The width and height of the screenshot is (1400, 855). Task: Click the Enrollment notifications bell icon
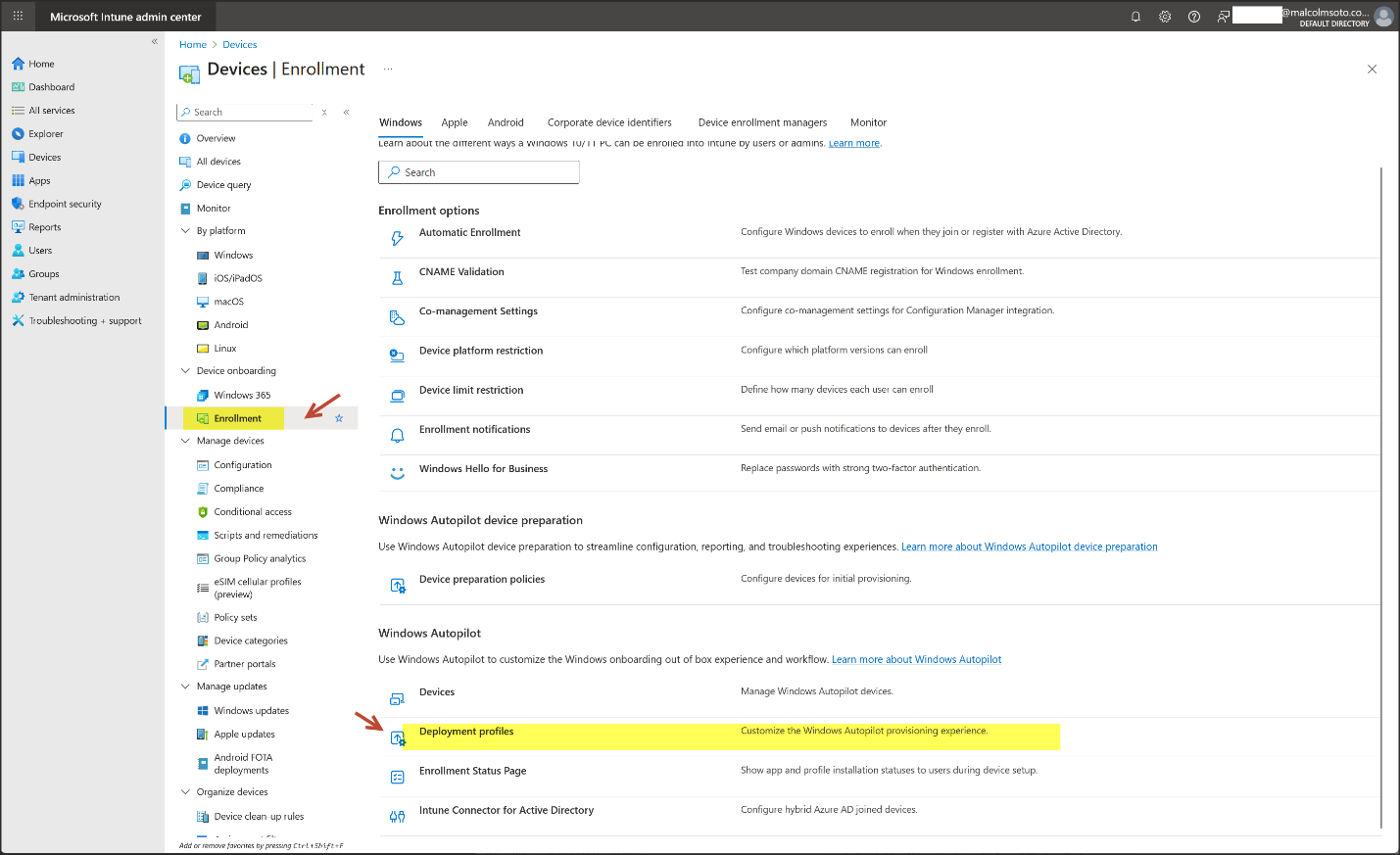click(x=397, y=435)
